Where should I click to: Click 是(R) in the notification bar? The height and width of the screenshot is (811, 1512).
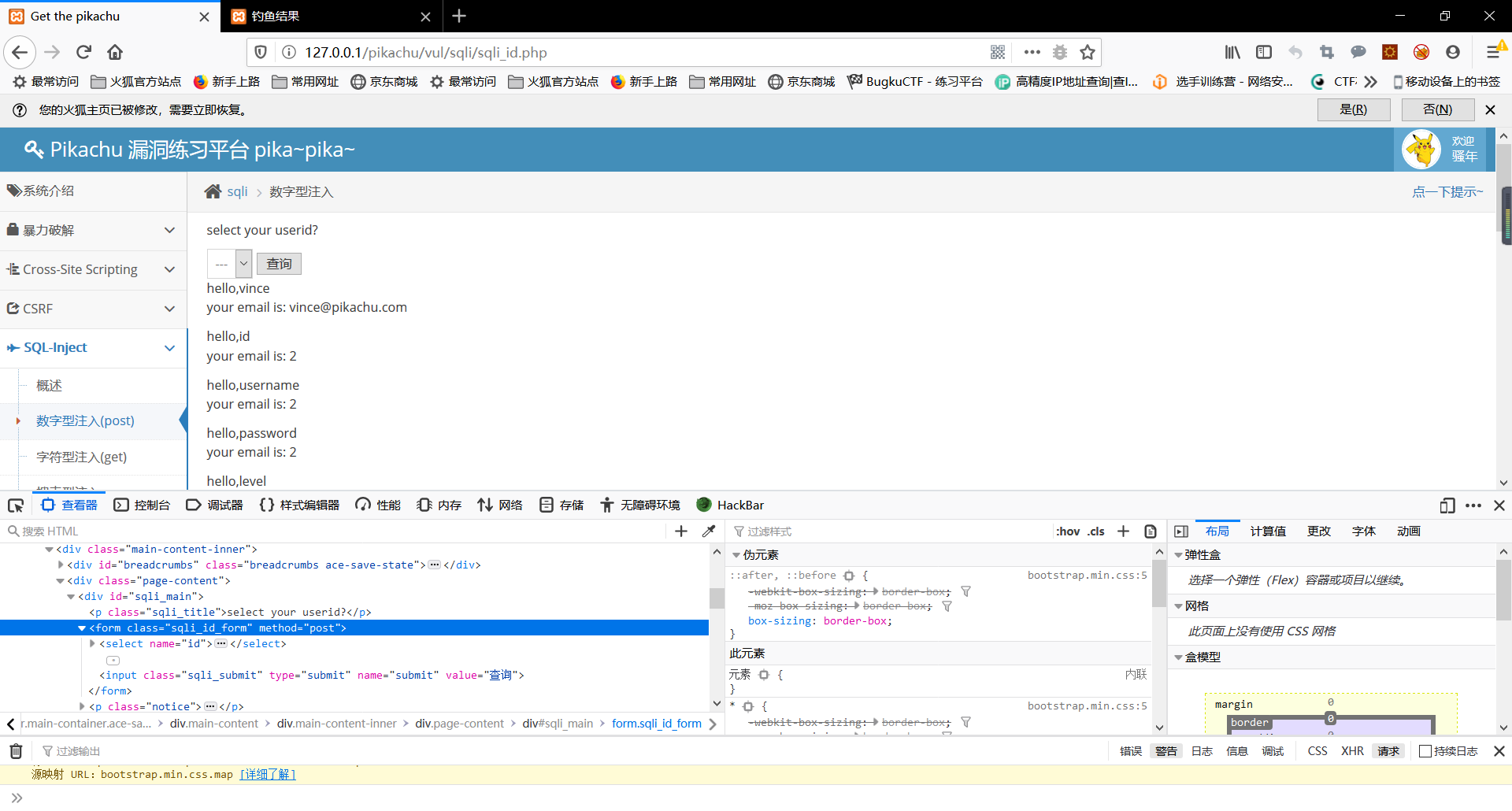pos(1354,109)
